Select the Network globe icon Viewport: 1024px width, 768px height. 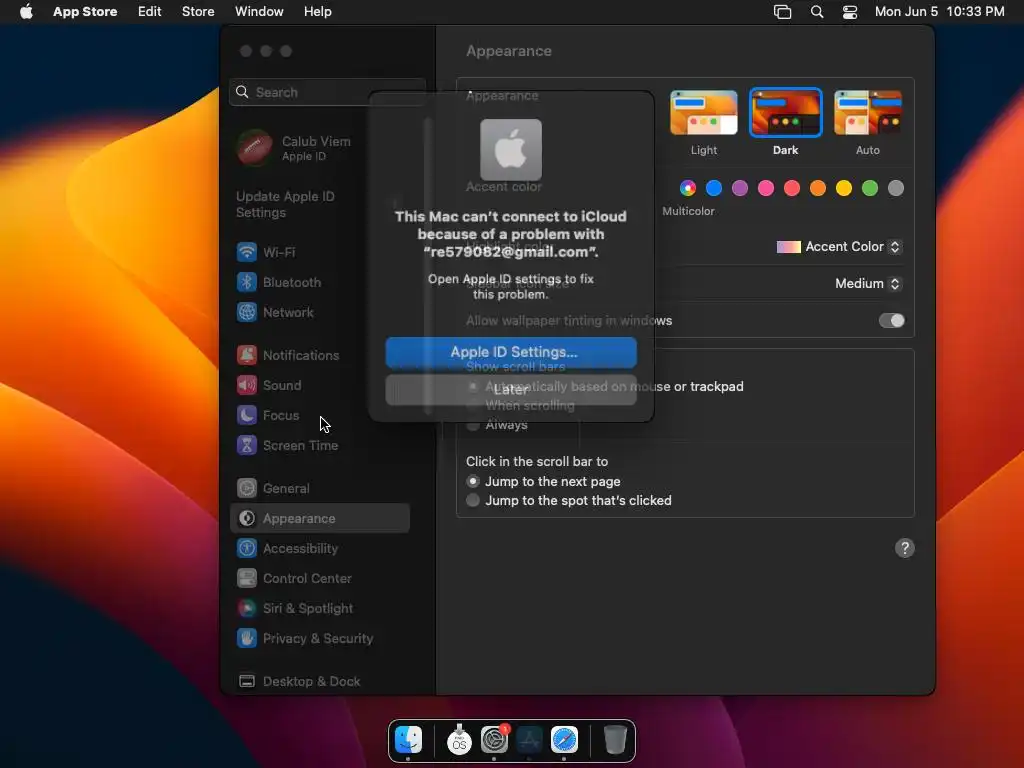[x=246, y=312]
